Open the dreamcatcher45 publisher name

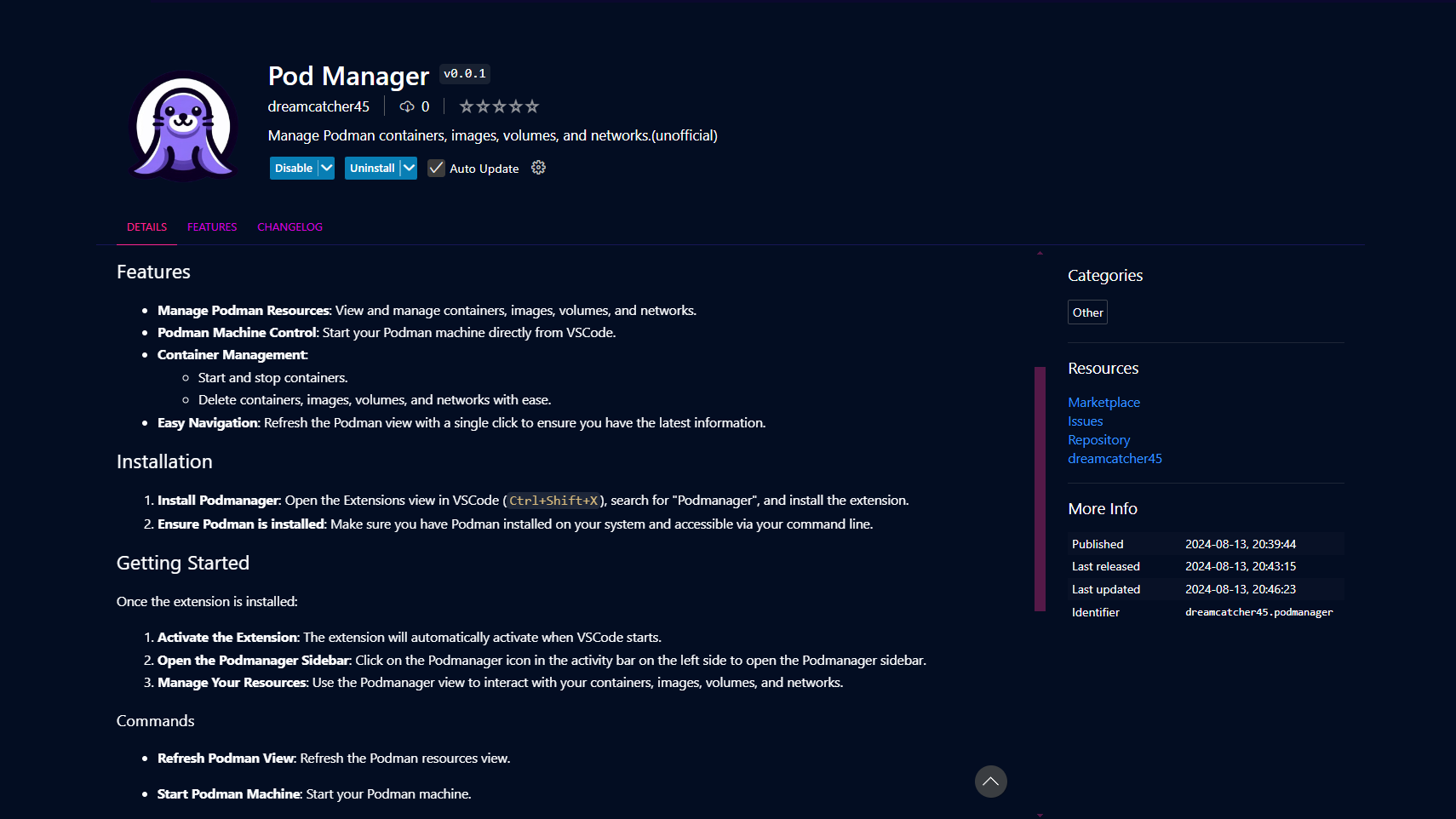(x=318, y=106)
